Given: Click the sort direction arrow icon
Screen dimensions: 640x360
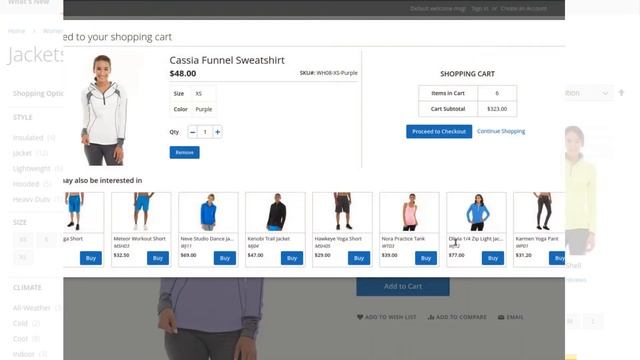Looking at the screenshot, I should (x=621, y=93).
